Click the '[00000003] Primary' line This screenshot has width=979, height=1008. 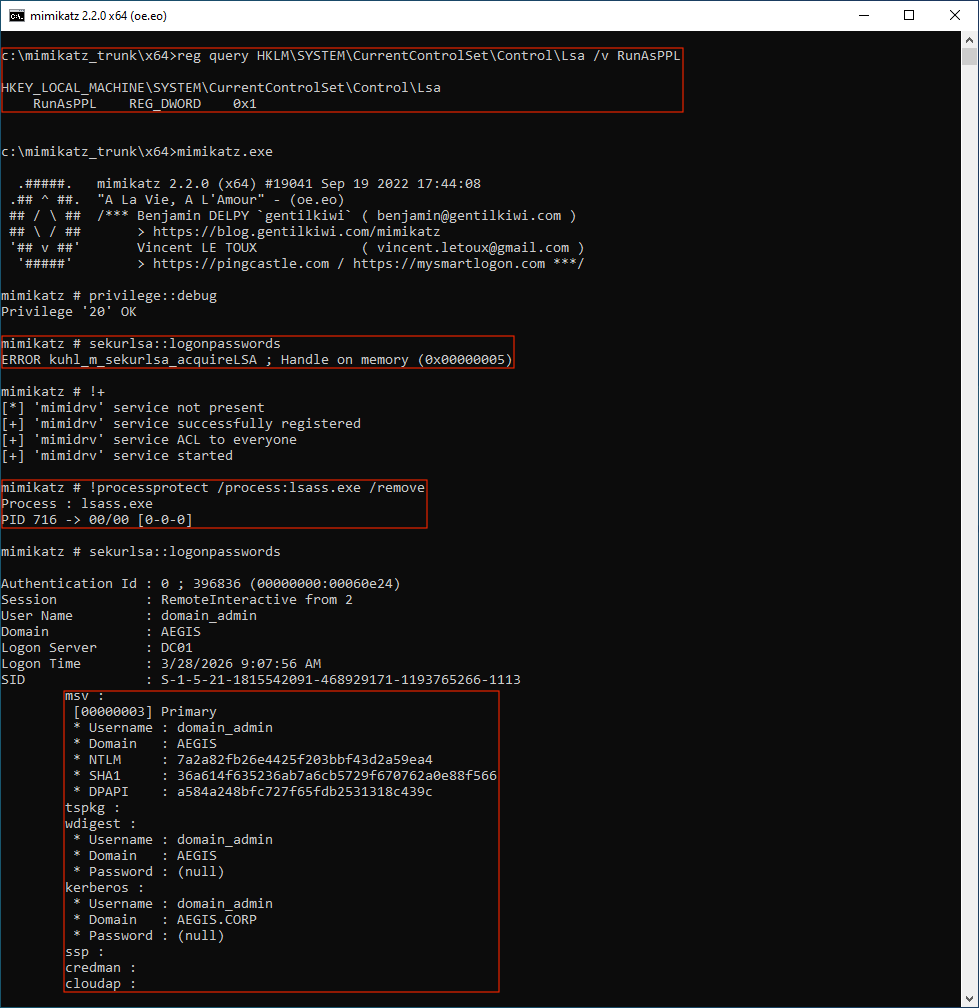point(145,712)
